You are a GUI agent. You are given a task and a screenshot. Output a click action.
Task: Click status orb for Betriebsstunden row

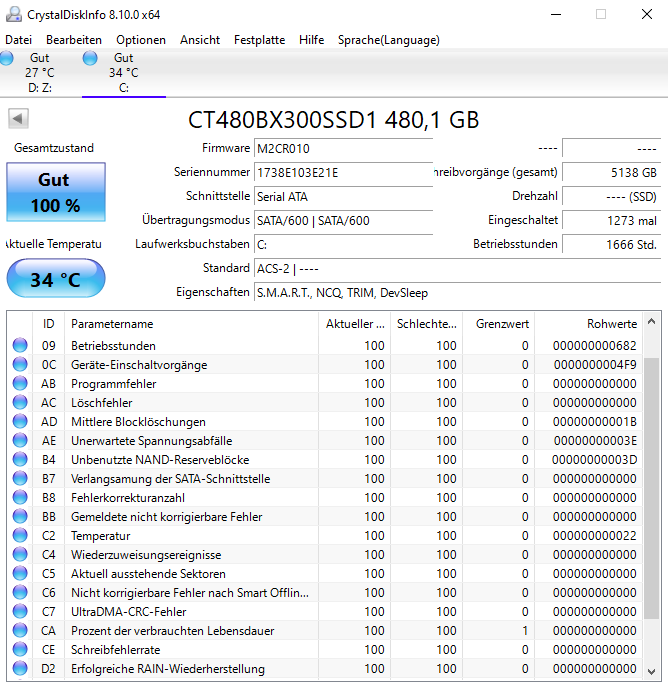20,345
